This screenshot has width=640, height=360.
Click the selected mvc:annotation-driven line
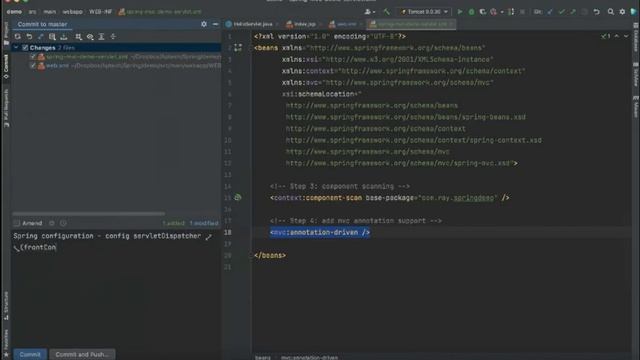coord(320,232)
